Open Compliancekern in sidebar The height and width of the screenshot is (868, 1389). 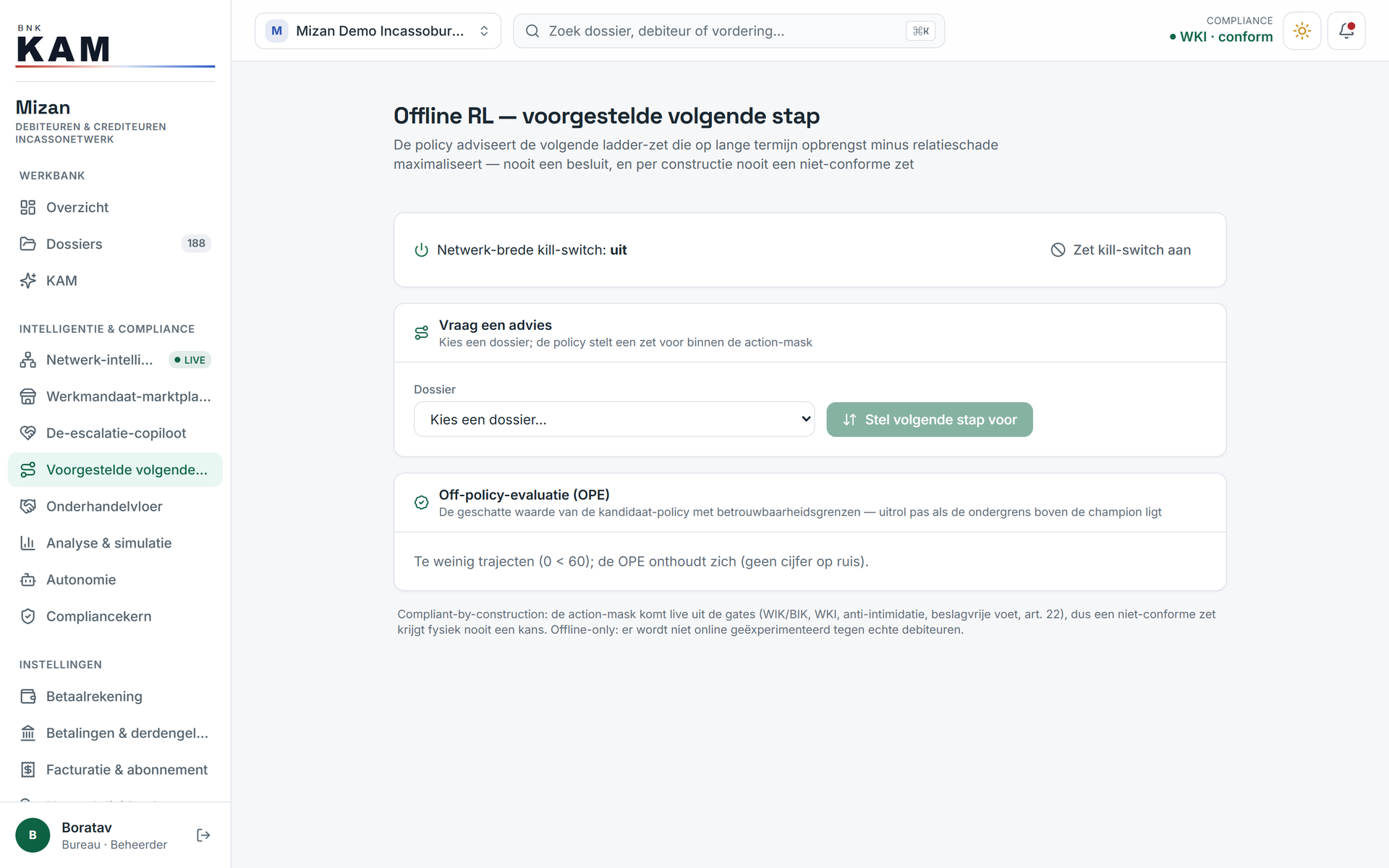coord(115,616)
